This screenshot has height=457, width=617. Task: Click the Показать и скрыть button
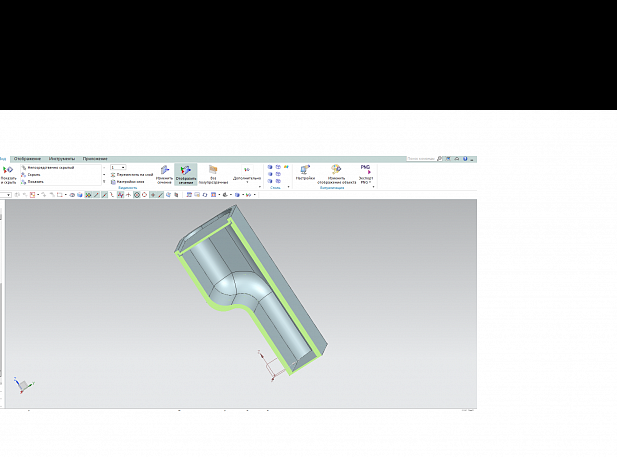click(8, 175)
